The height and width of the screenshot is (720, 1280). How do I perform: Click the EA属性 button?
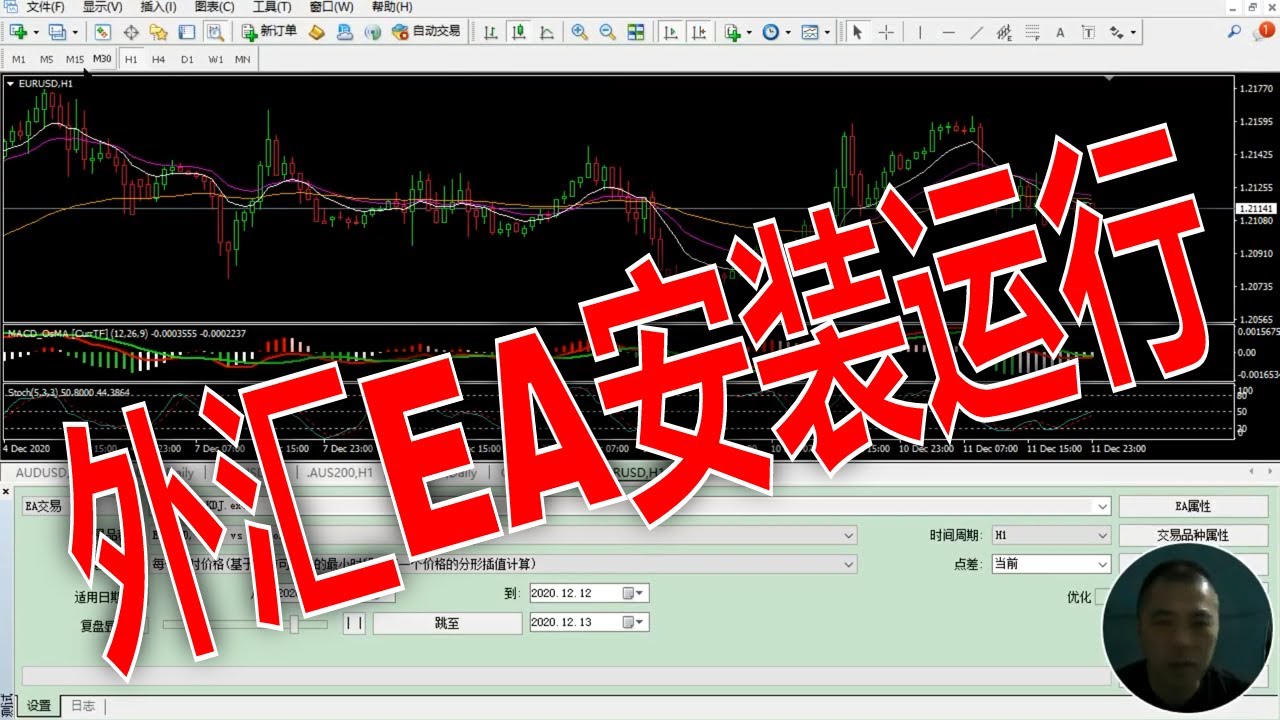(1192, 507)
